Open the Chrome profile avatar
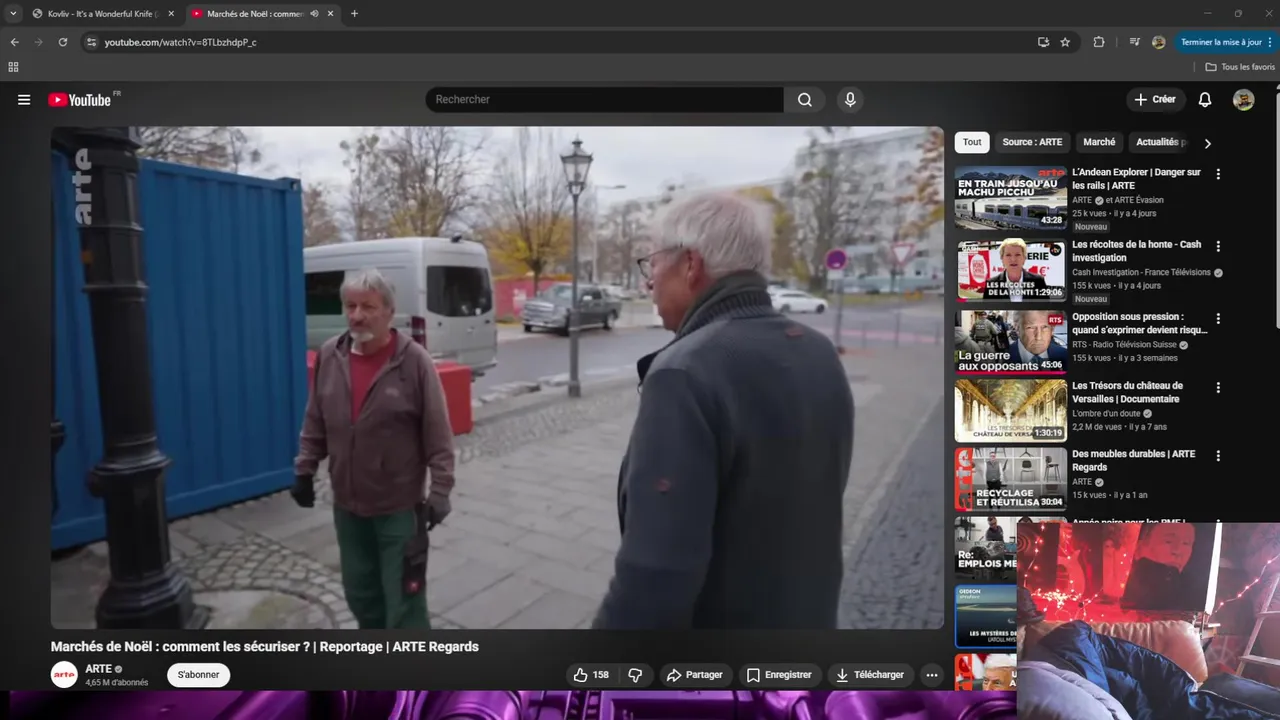 [1158, 42]
